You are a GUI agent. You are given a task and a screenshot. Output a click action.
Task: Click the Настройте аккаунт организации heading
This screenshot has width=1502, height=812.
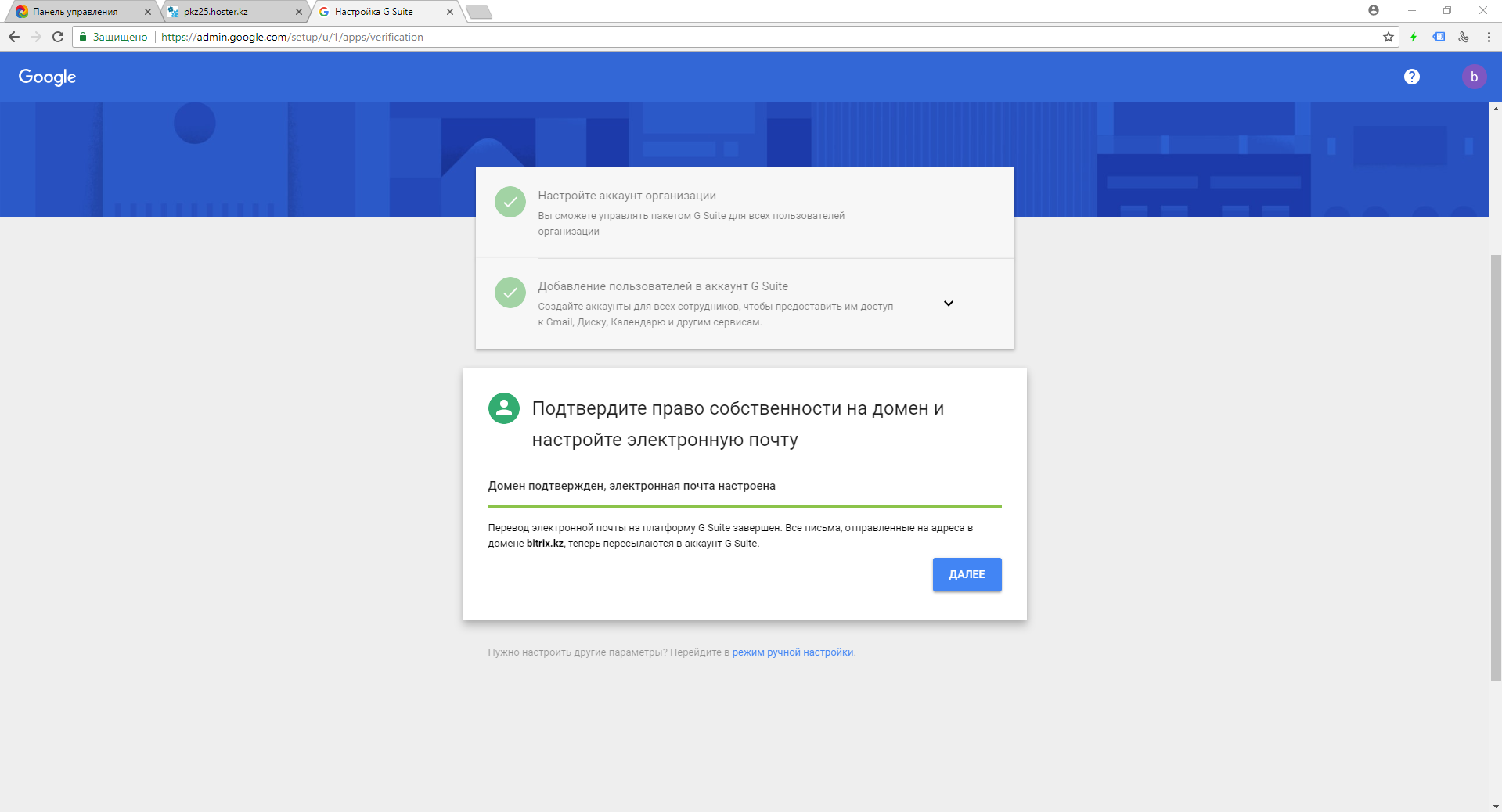(x=627, y=196)
